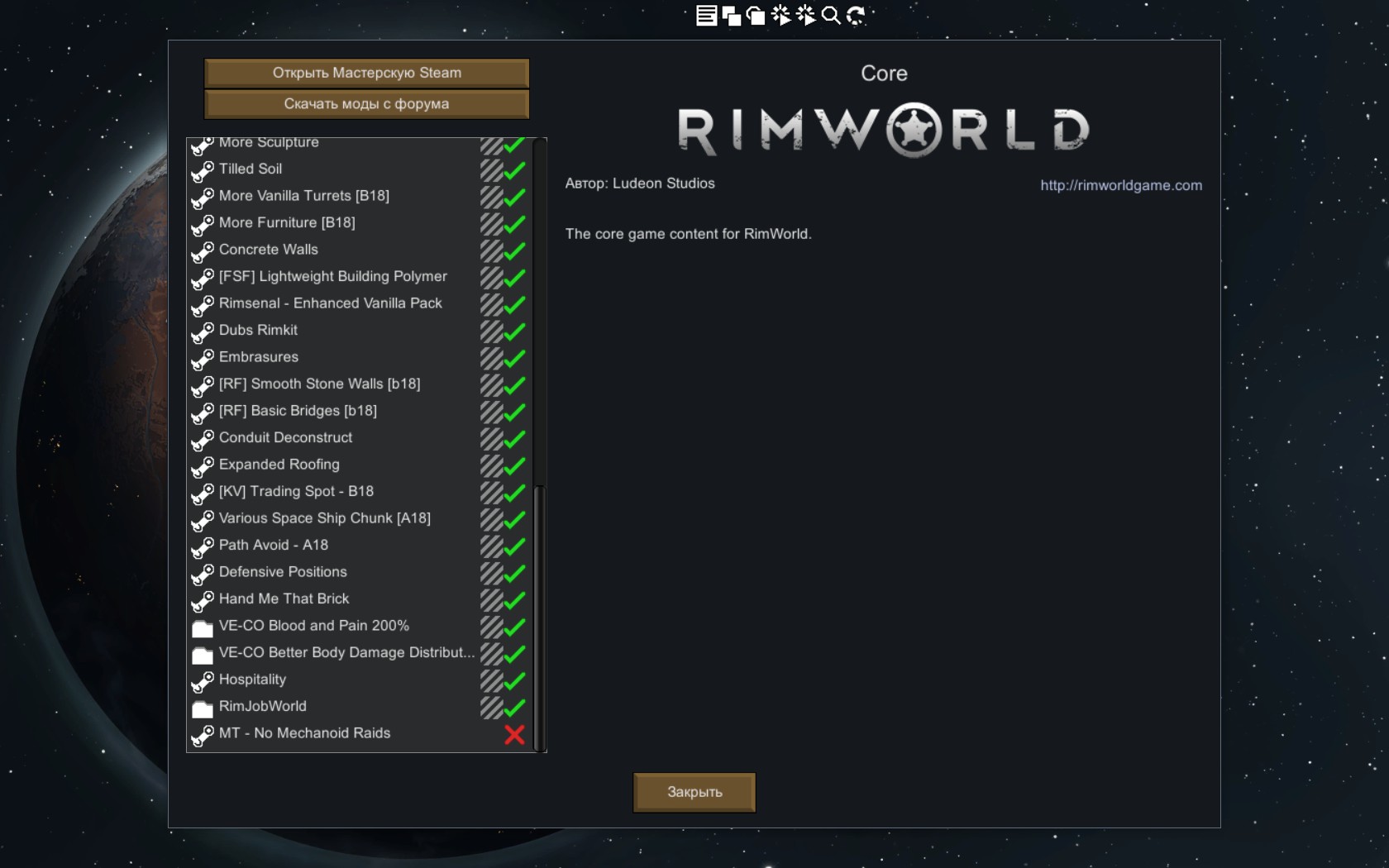This screenshot has height=868, width=1389.
Task: Select 'More Vanilla Turrets [B18]' mod name
Action: 303,196
